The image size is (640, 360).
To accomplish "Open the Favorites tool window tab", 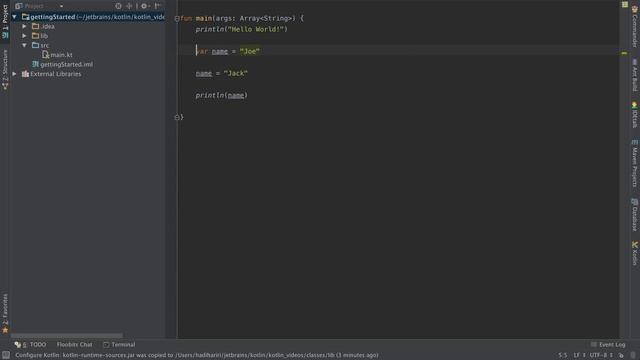I will [x=5, y=313].
